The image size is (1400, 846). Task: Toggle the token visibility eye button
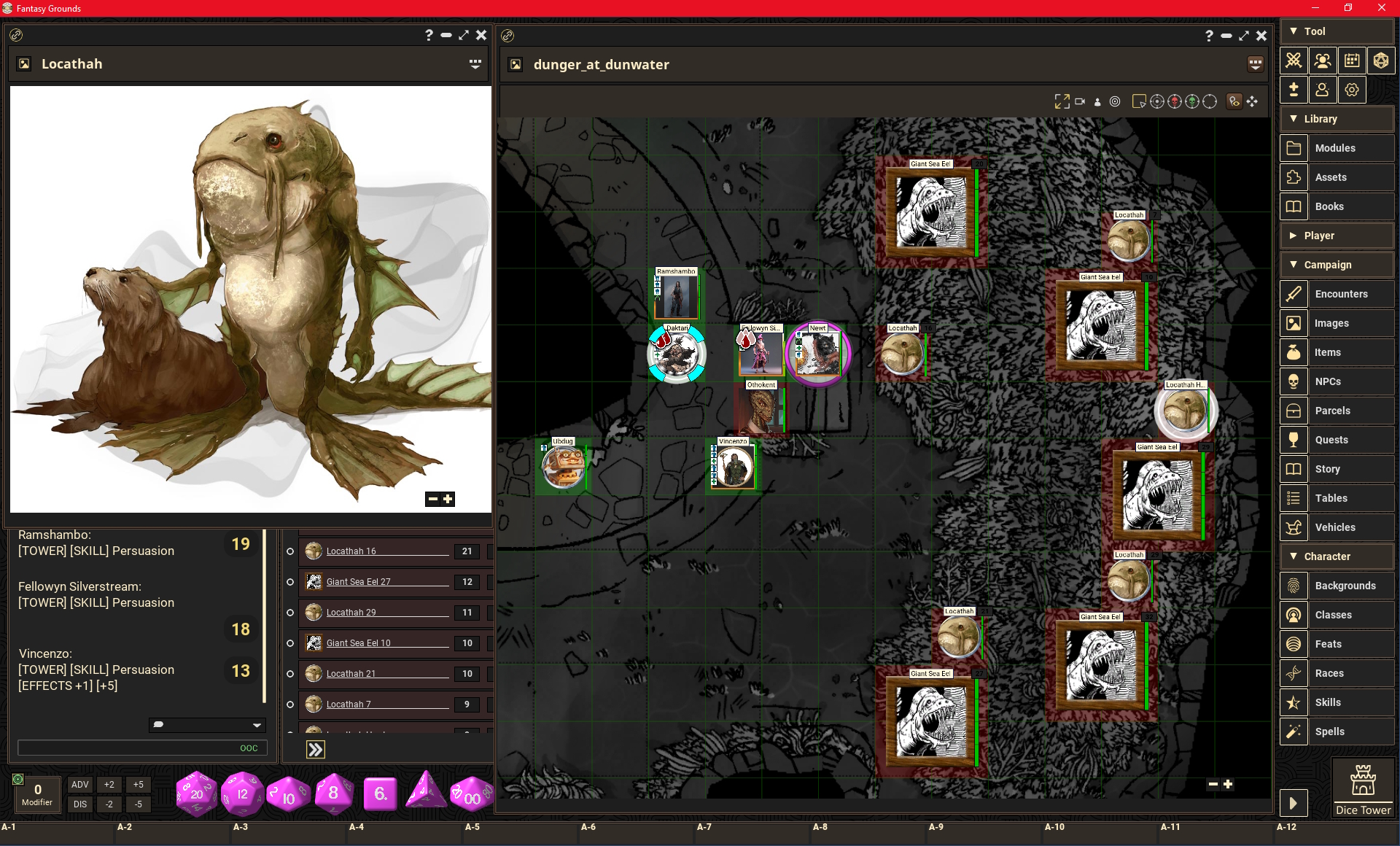pyautogui.click(x=1234, y=101)
